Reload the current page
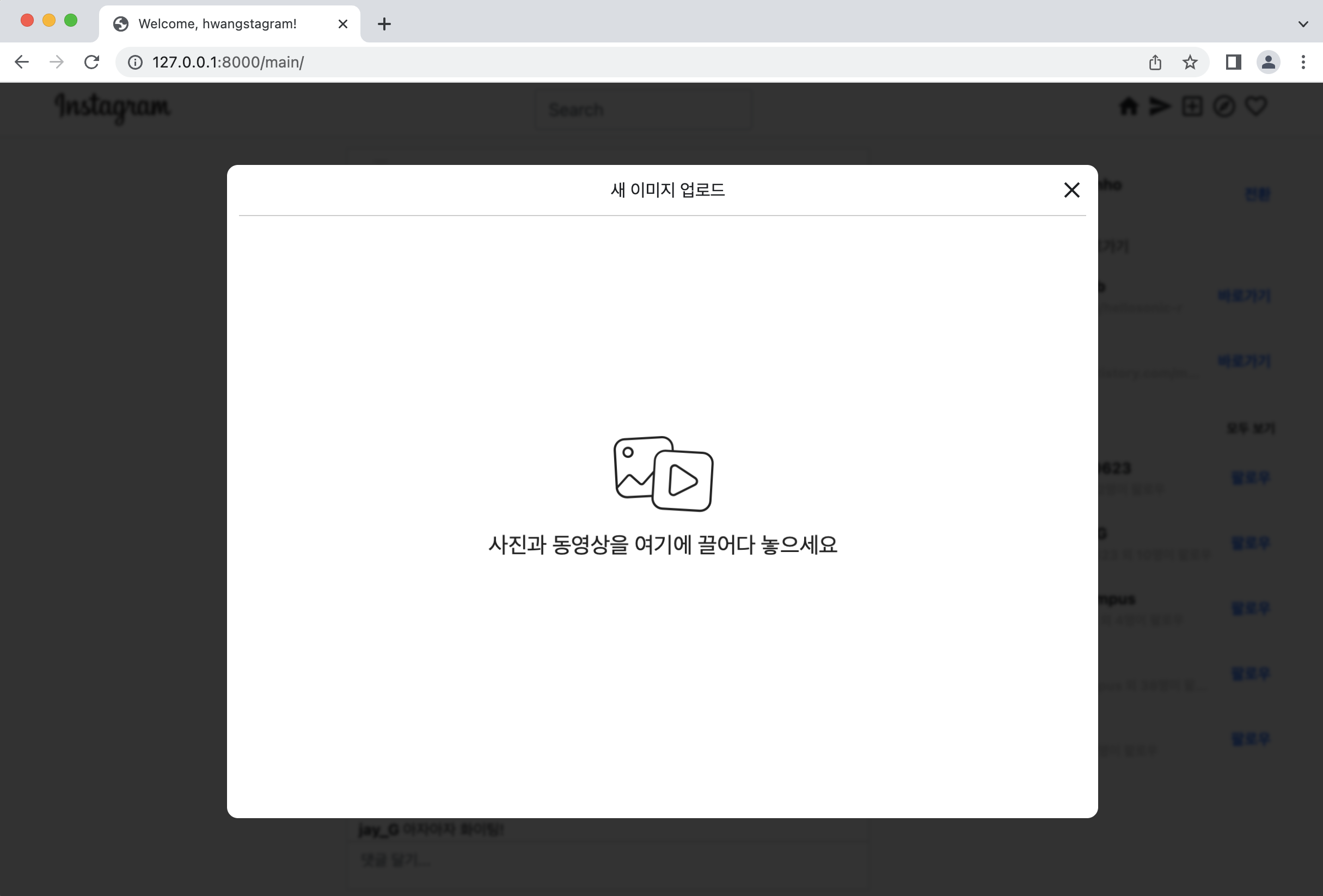This screenshot has height=896, width=1323. [x=91, y=62]
